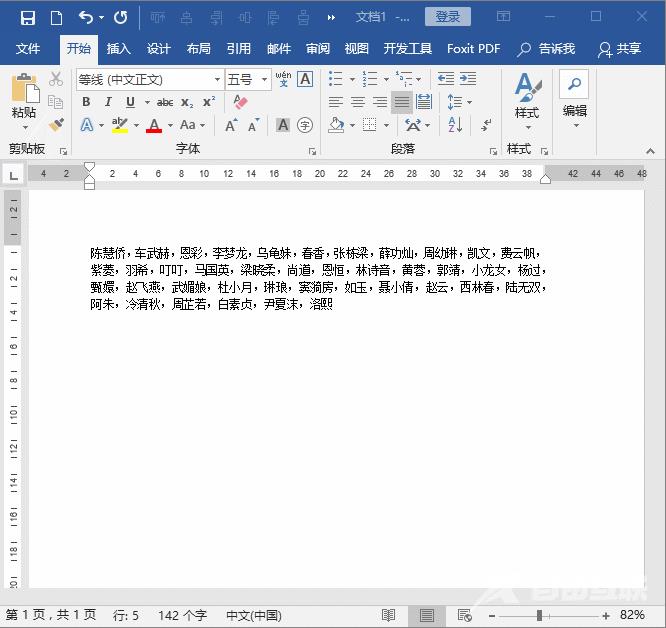Click the 登录 sign-in button

pyautogui.click(x=448, y=17)
